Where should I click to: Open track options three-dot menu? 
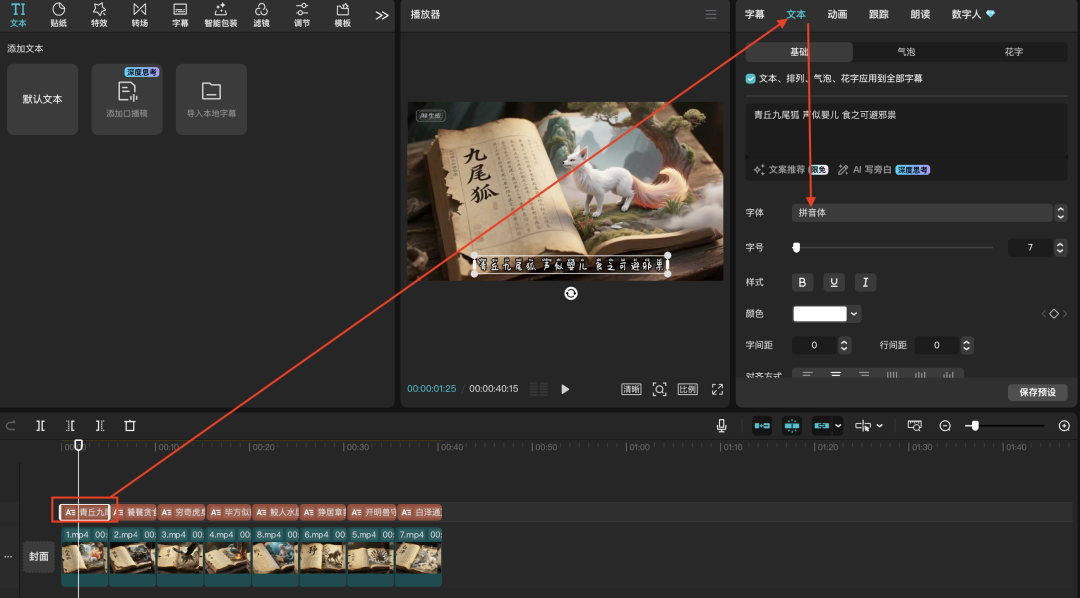click(x=8, y=557)
